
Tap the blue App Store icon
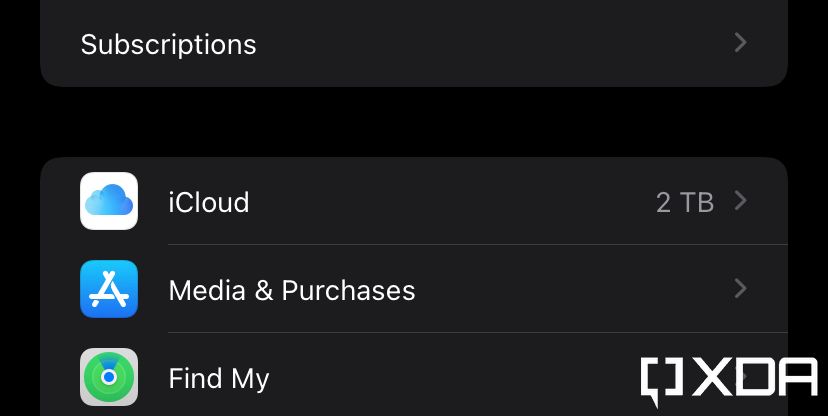coord(109,289)
